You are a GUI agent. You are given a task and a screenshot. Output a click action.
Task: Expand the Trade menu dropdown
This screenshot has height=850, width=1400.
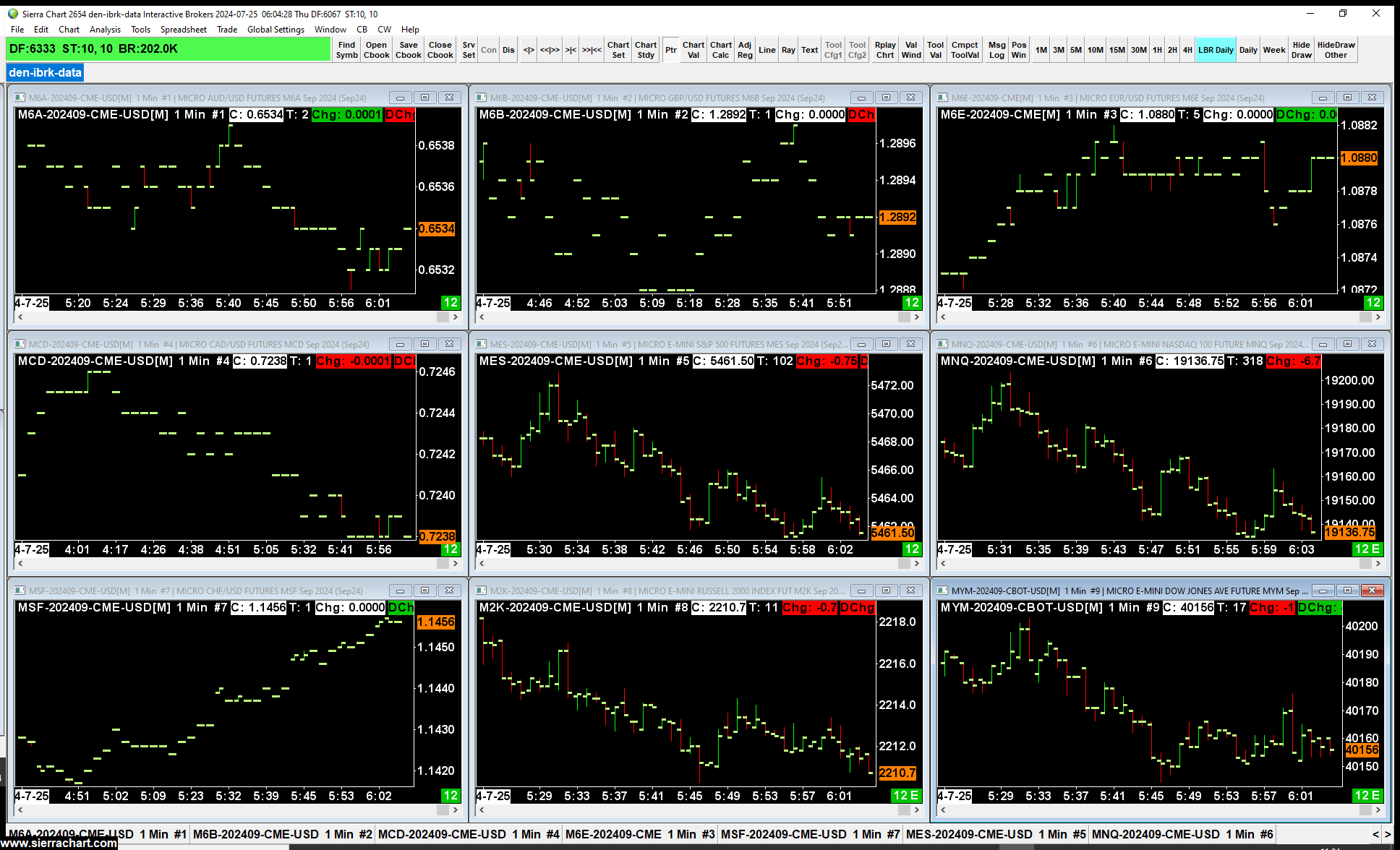coord(227,30)
